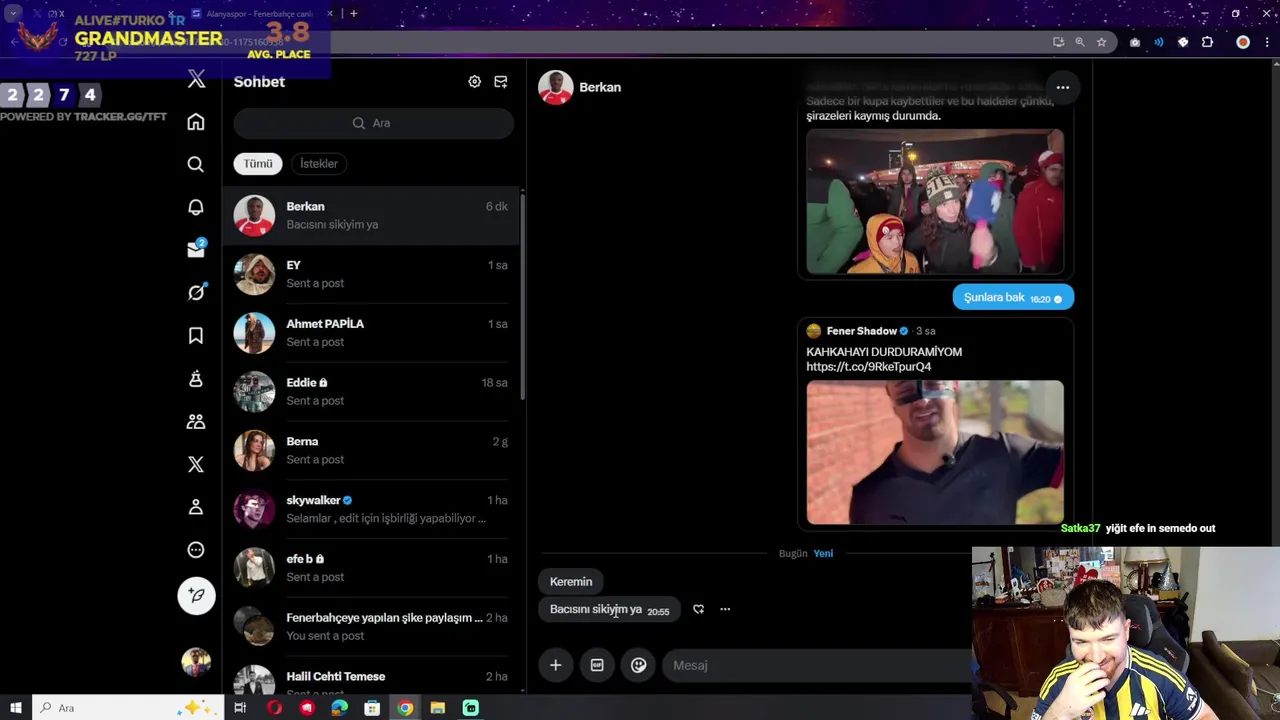Open Opera from the taskbar
Image resolution: width=1280 pixels, height=720 pixels.
coord(274,708)
